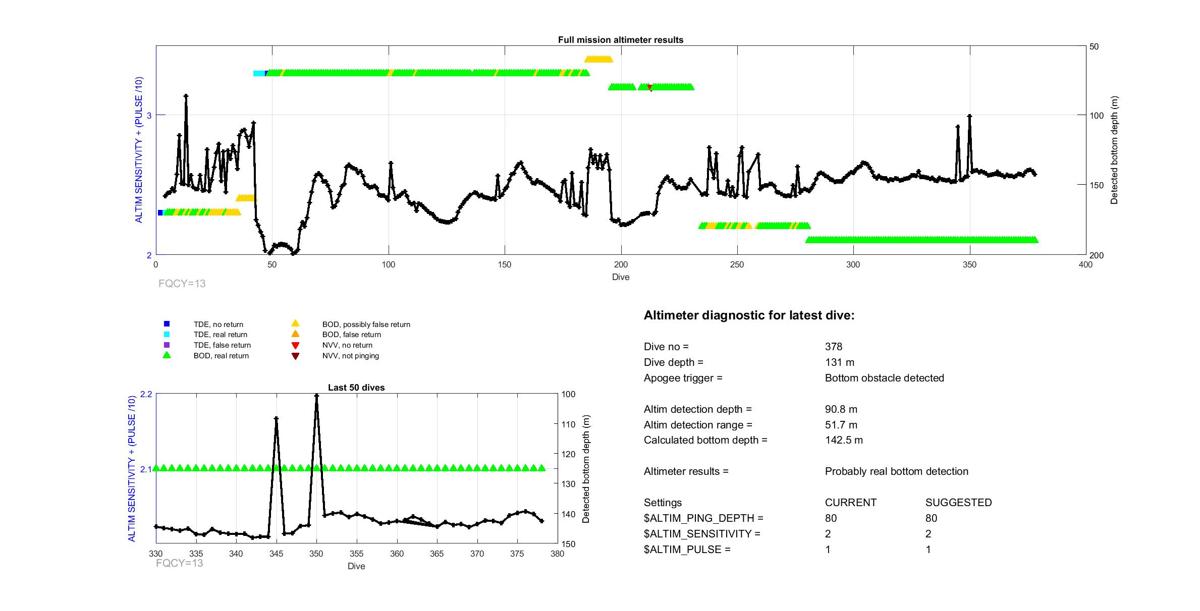Click the dive depth value '131 m'
The width and height of the screenshot is (1200, 611).
[x=840, y=362]
